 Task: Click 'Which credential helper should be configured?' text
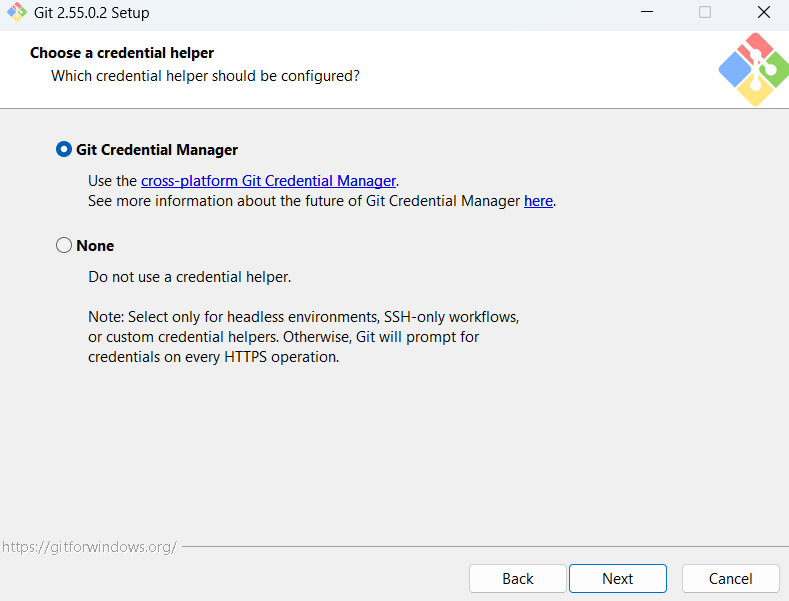pyautogui.click(x=205, y=76)
